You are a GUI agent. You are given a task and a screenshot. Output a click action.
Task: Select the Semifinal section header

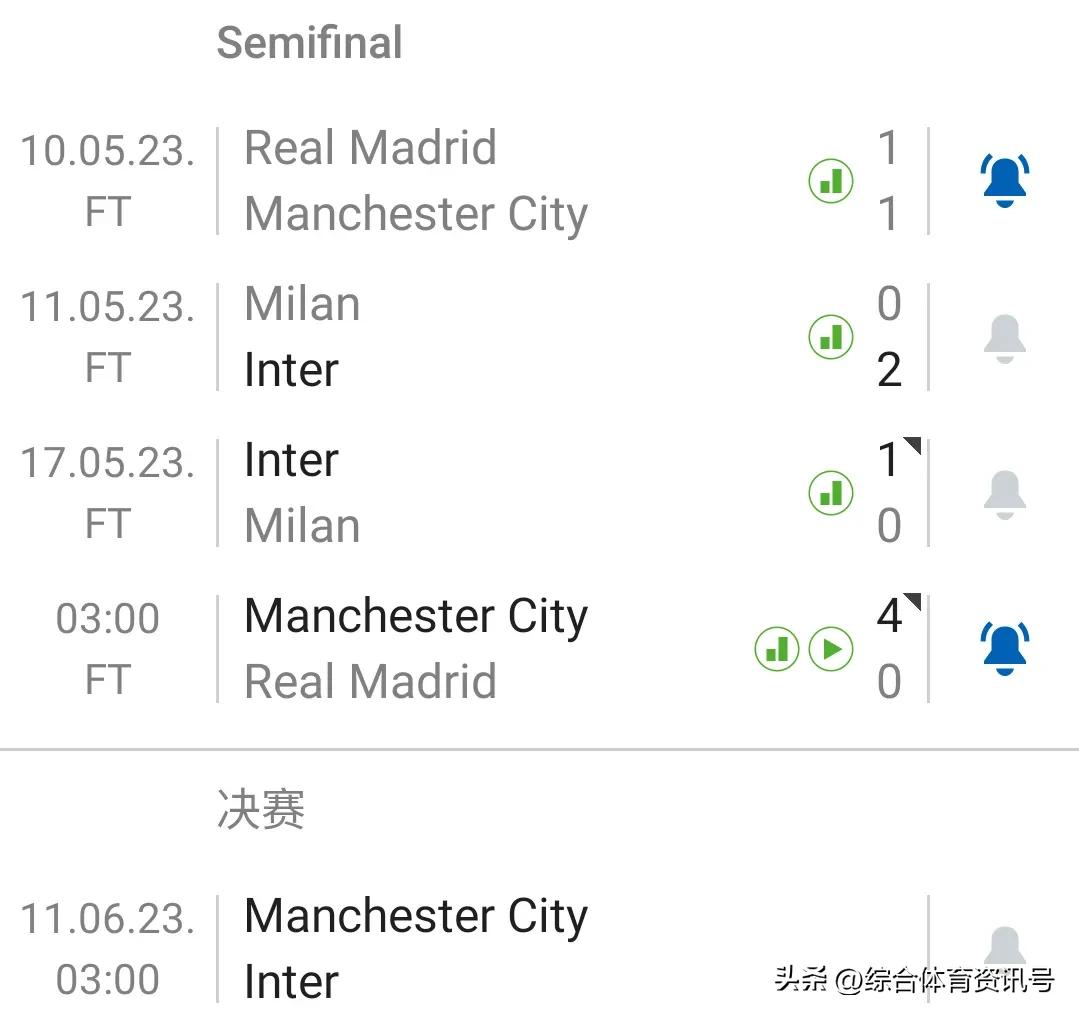[310, 43]
